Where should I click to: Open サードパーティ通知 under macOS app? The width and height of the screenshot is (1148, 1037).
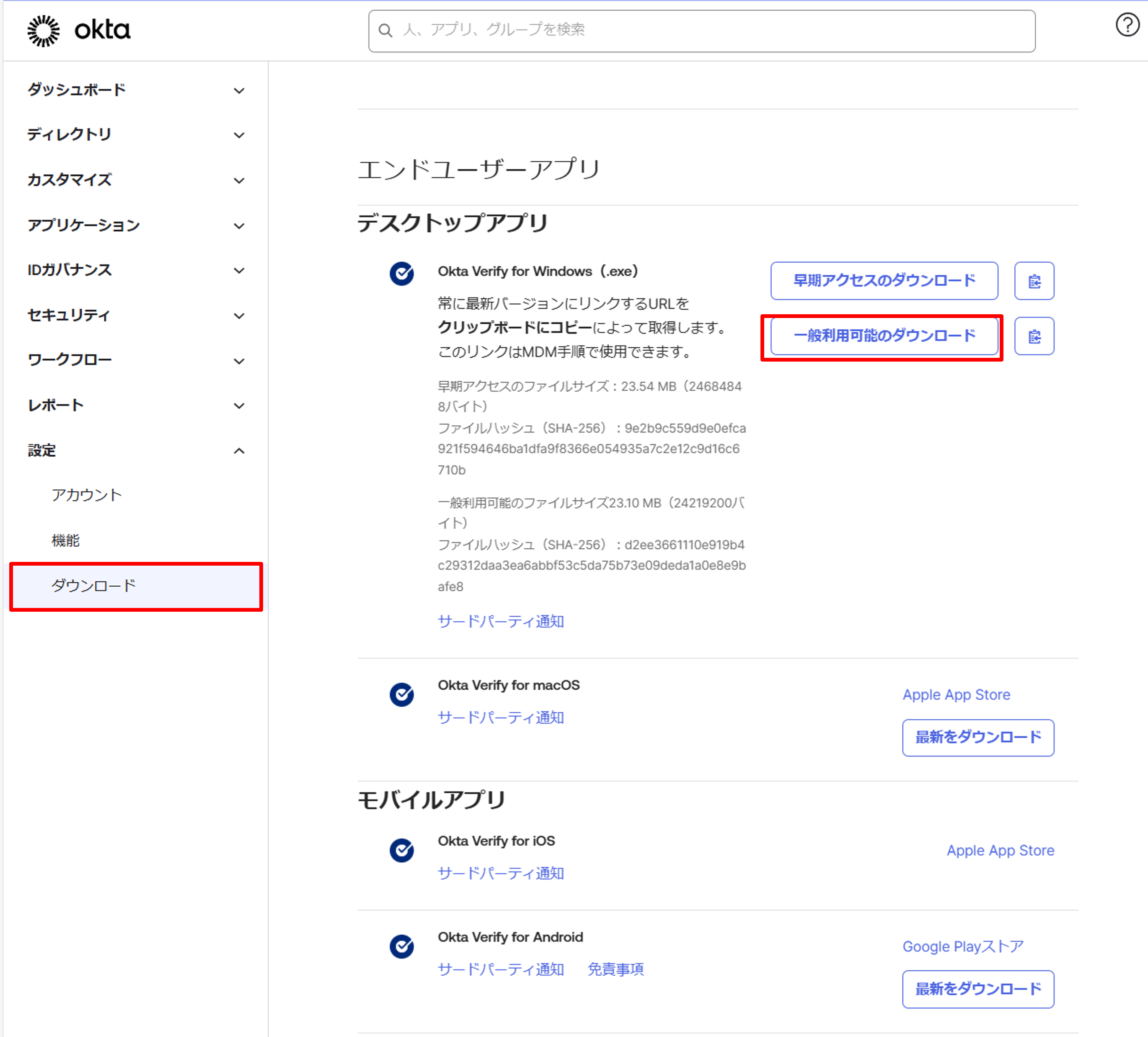tap(501, 718)
